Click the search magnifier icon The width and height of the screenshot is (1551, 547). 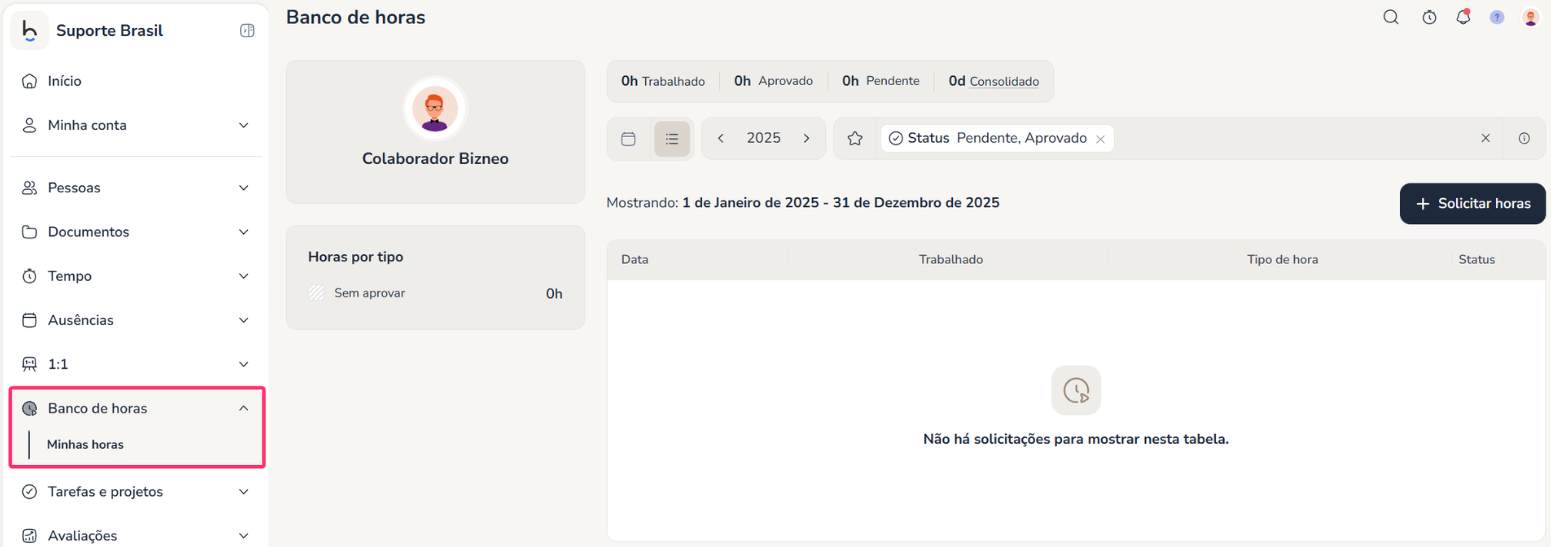[1391, 17]
